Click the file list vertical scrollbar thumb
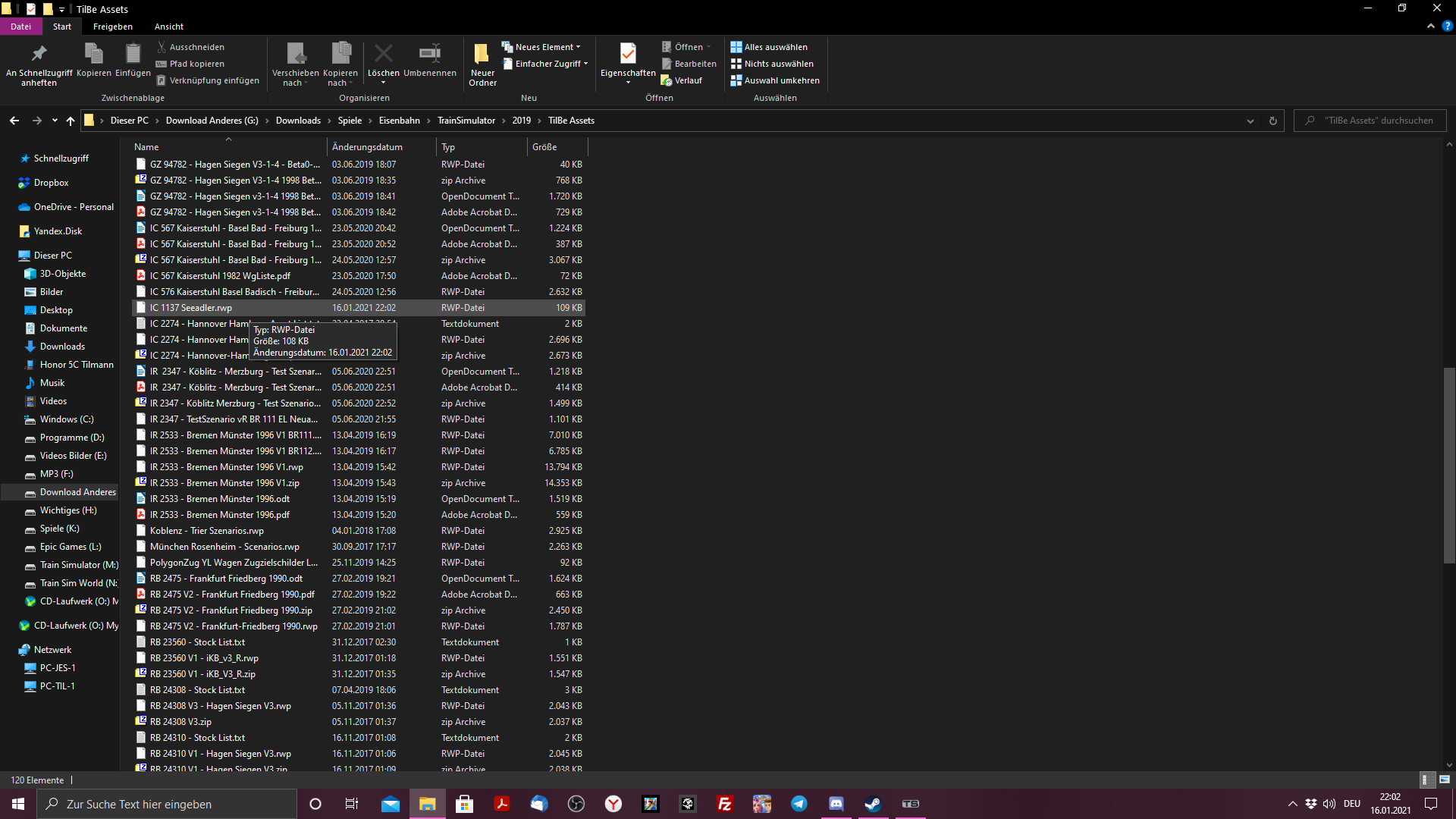The height and width of the screenshot is (819, 1456). (1449, 464)
